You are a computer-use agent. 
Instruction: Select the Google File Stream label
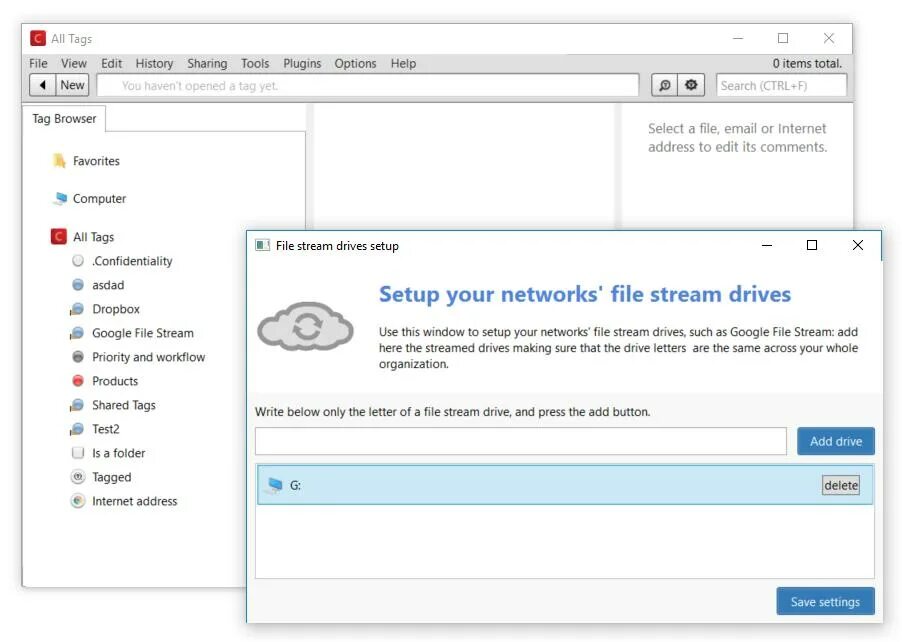click(143, 333)
